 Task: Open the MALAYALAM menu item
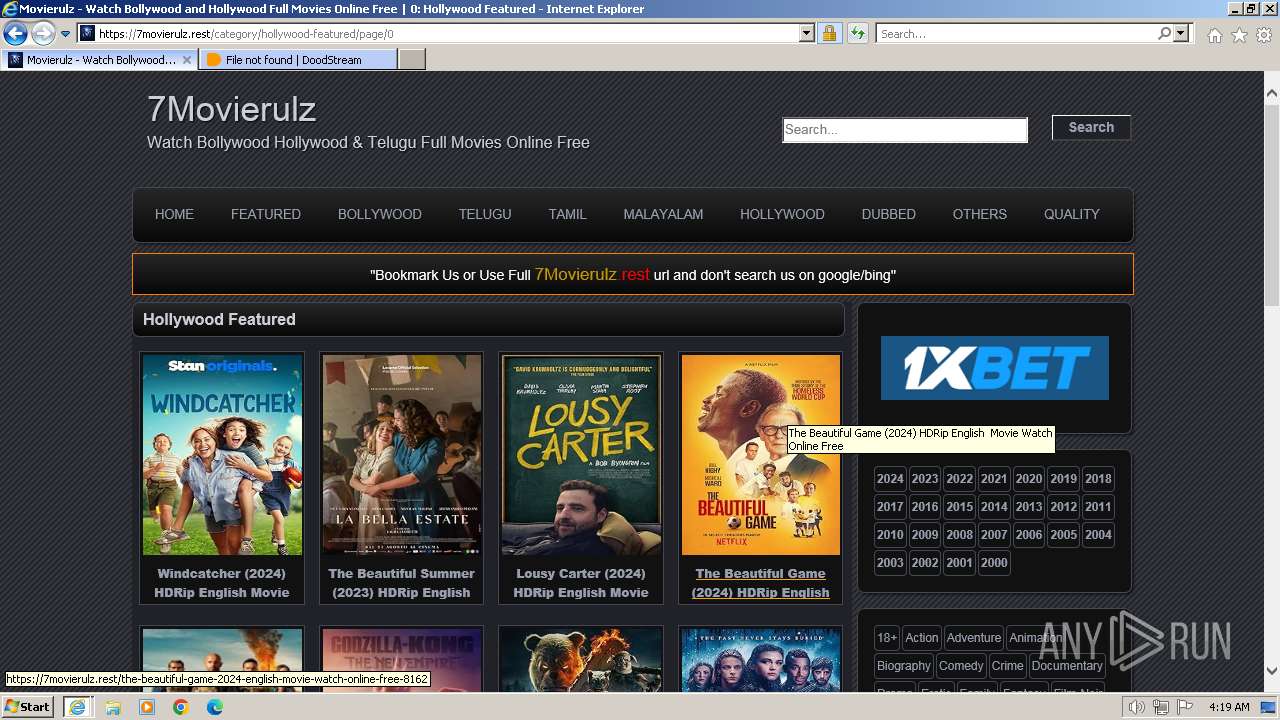pos(663,214)
